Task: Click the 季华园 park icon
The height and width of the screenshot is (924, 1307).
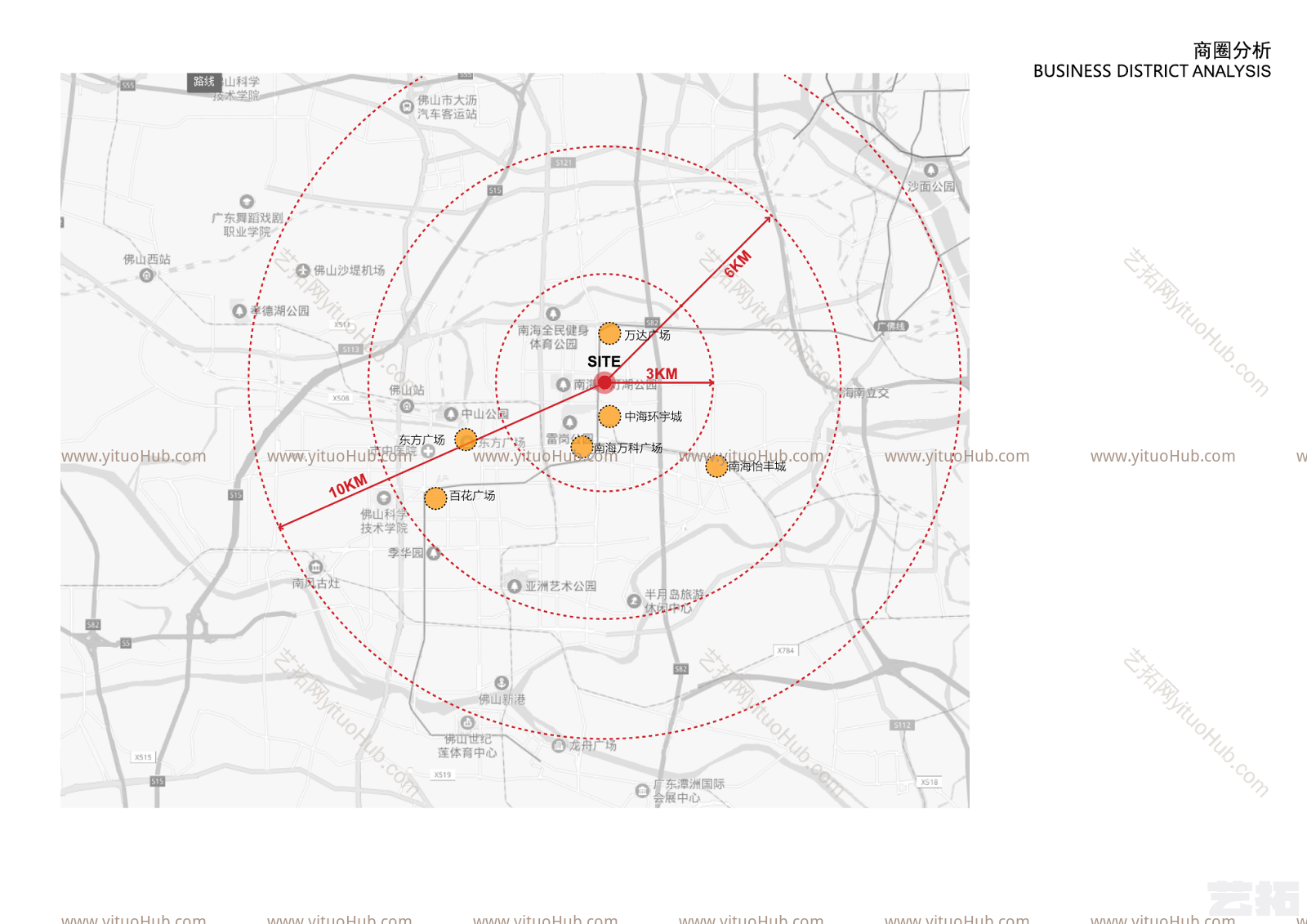Action: click(x=434, y=553)
